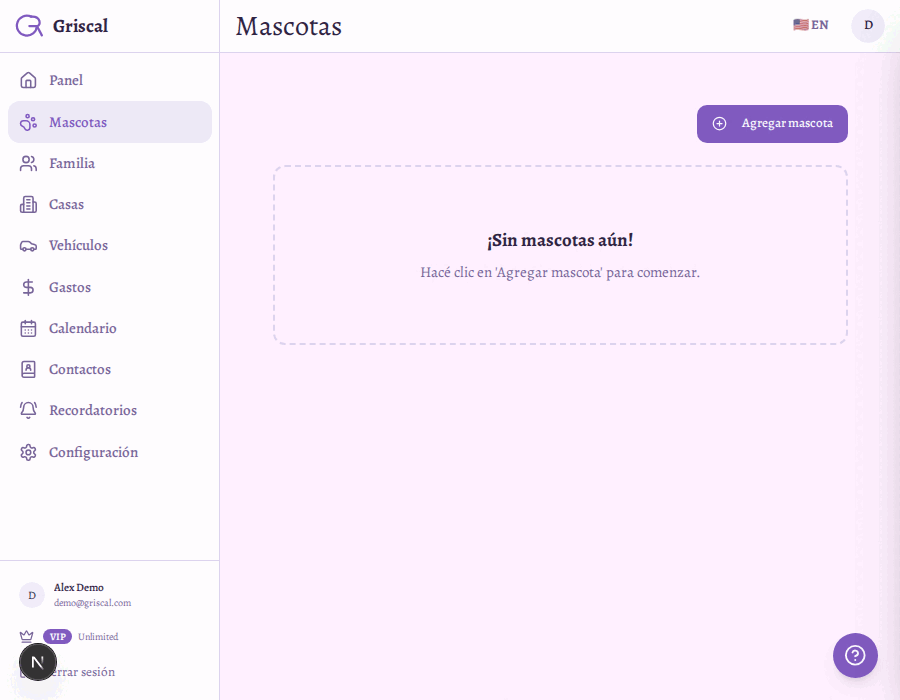Open Gastos via the dollar icon
Image resolution: width=900 pixels, height=700 pixels.
click(28, 288)
